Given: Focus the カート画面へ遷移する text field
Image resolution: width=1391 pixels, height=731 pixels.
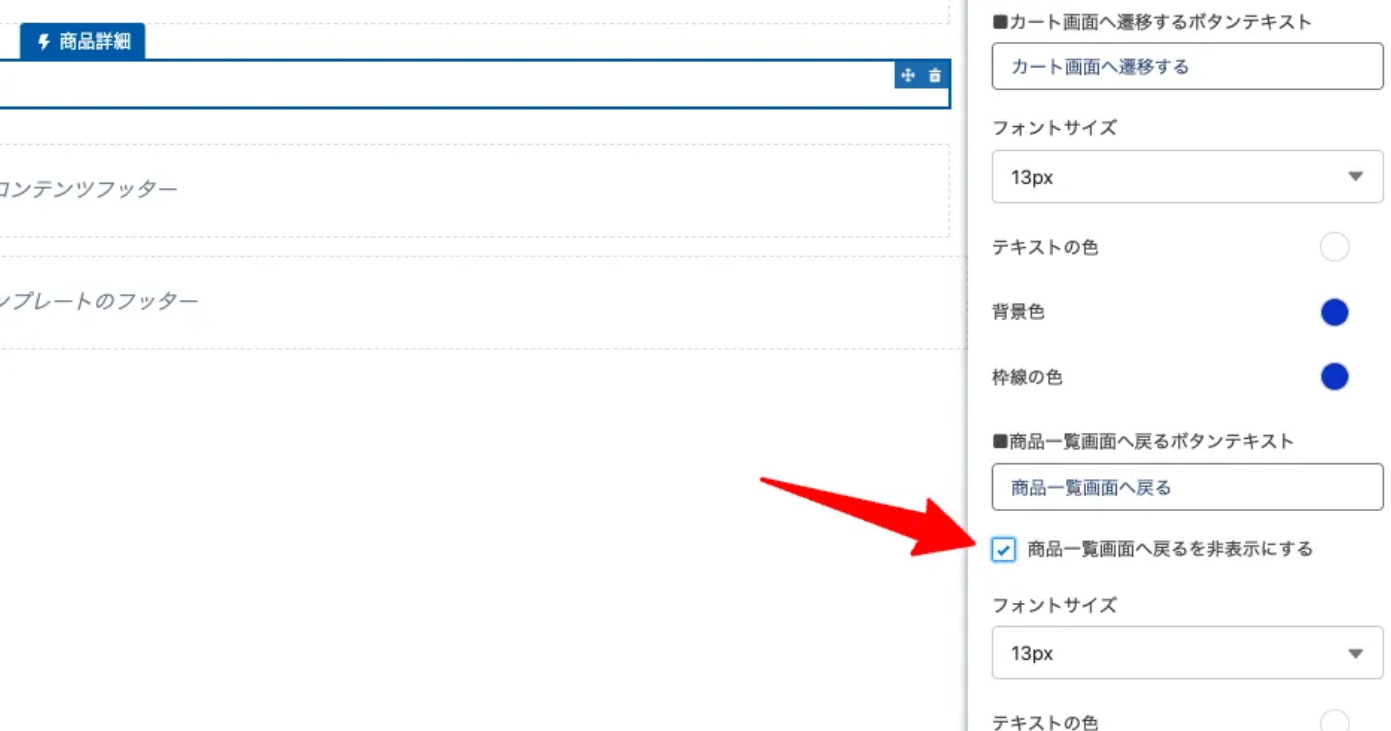Looking at the screenshot, I should coord(1187,67).
